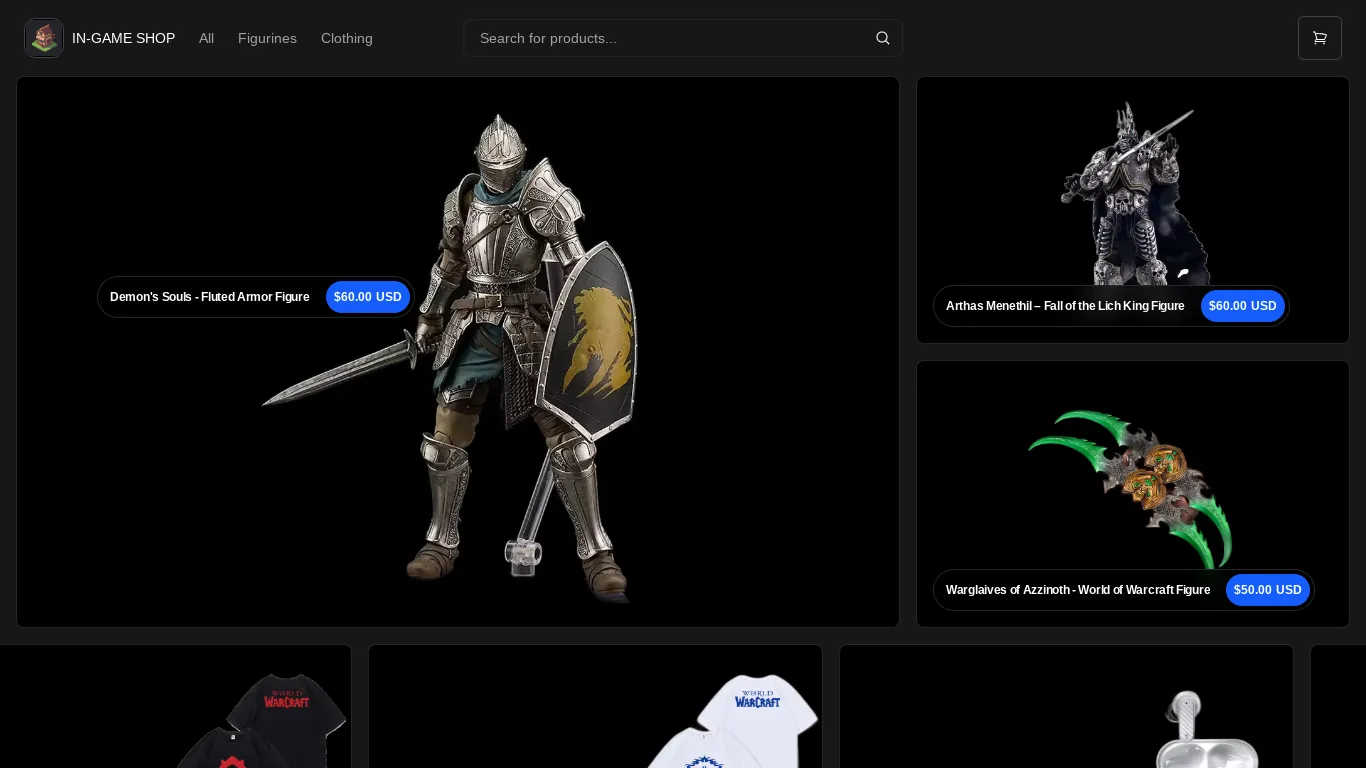Viewport: 1366px width, 768px height.
Task: Click the $60.00 USD button on Arthas Menethil
Action: tap(1243, 306)
